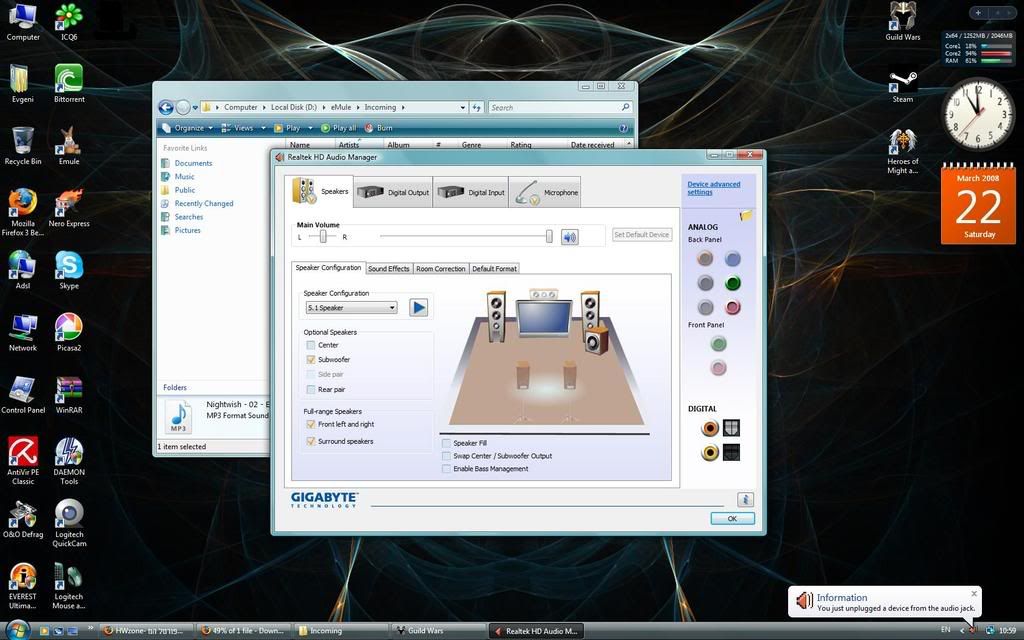Toggle Surround speakers full-range checkbox
Viewport: 1024px width, 640px height.
click(311, 441)
